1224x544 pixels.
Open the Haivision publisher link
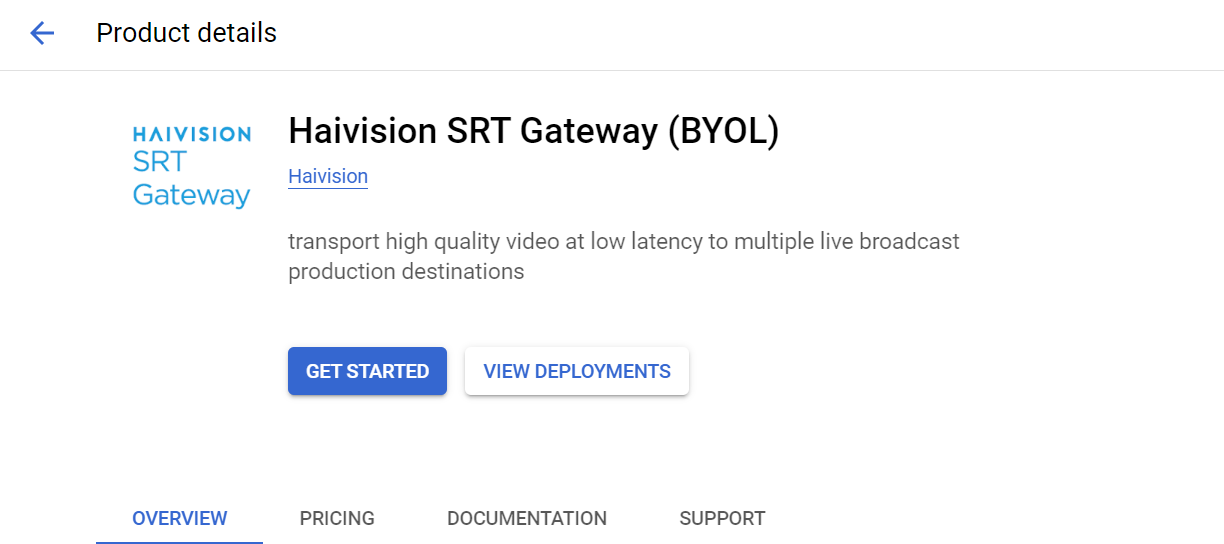[328, 177]
